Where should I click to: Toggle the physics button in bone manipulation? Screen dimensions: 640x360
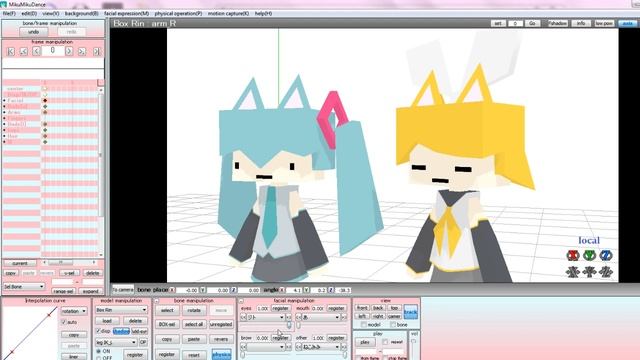pyautogui.click(x=222, y=355)
